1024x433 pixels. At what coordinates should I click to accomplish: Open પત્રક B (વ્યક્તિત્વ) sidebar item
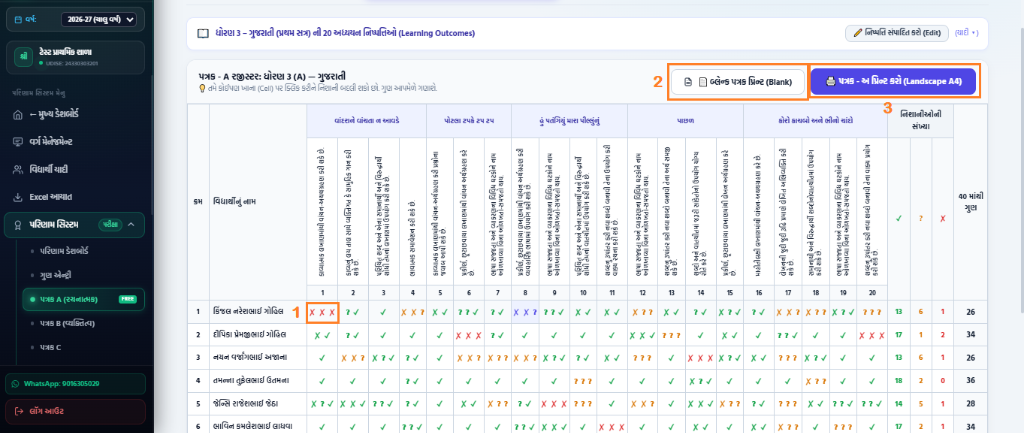point(67,323)
